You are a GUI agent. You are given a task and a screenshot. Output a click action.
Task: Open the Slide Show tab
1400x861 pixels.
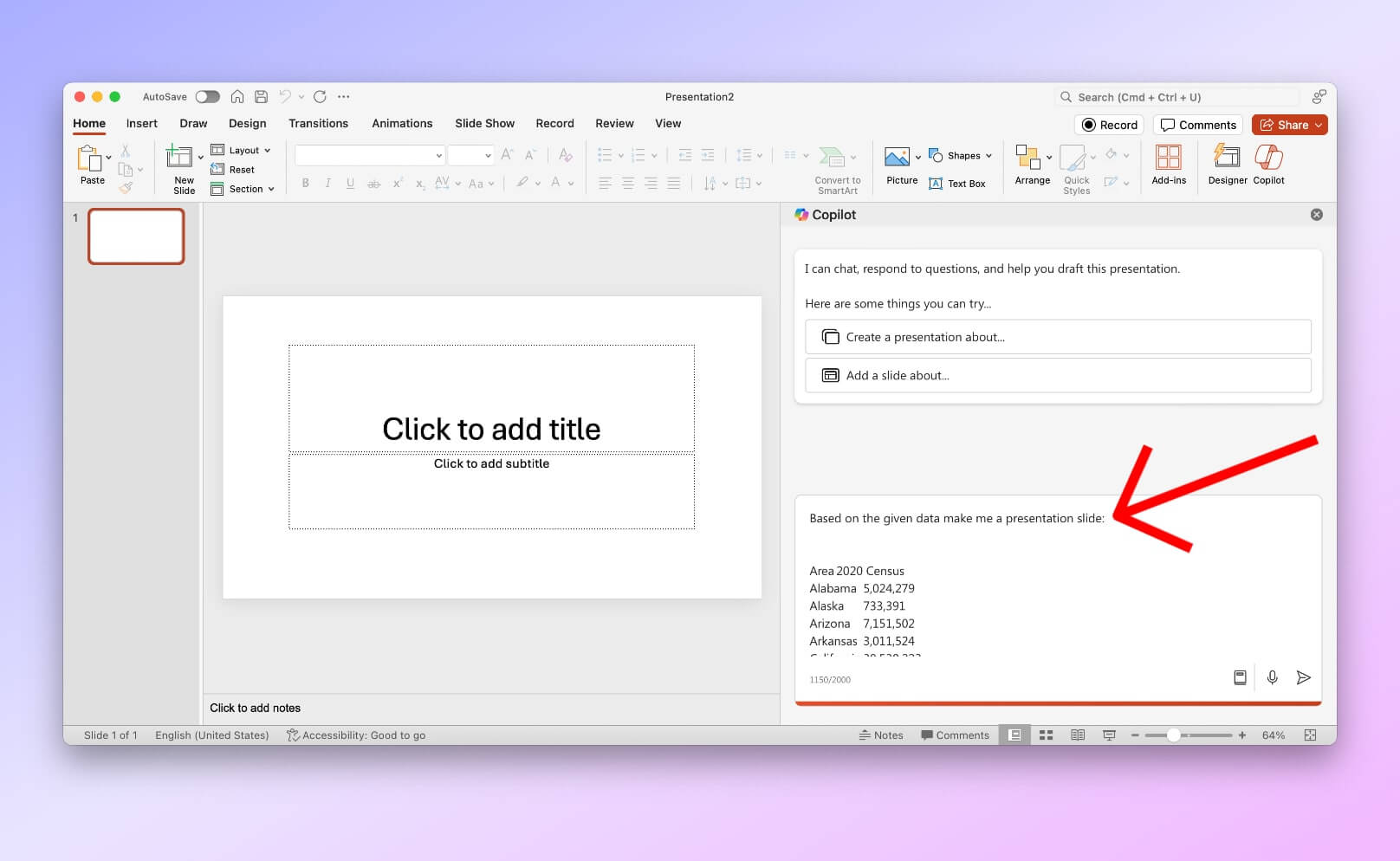(x=484, y=123)
